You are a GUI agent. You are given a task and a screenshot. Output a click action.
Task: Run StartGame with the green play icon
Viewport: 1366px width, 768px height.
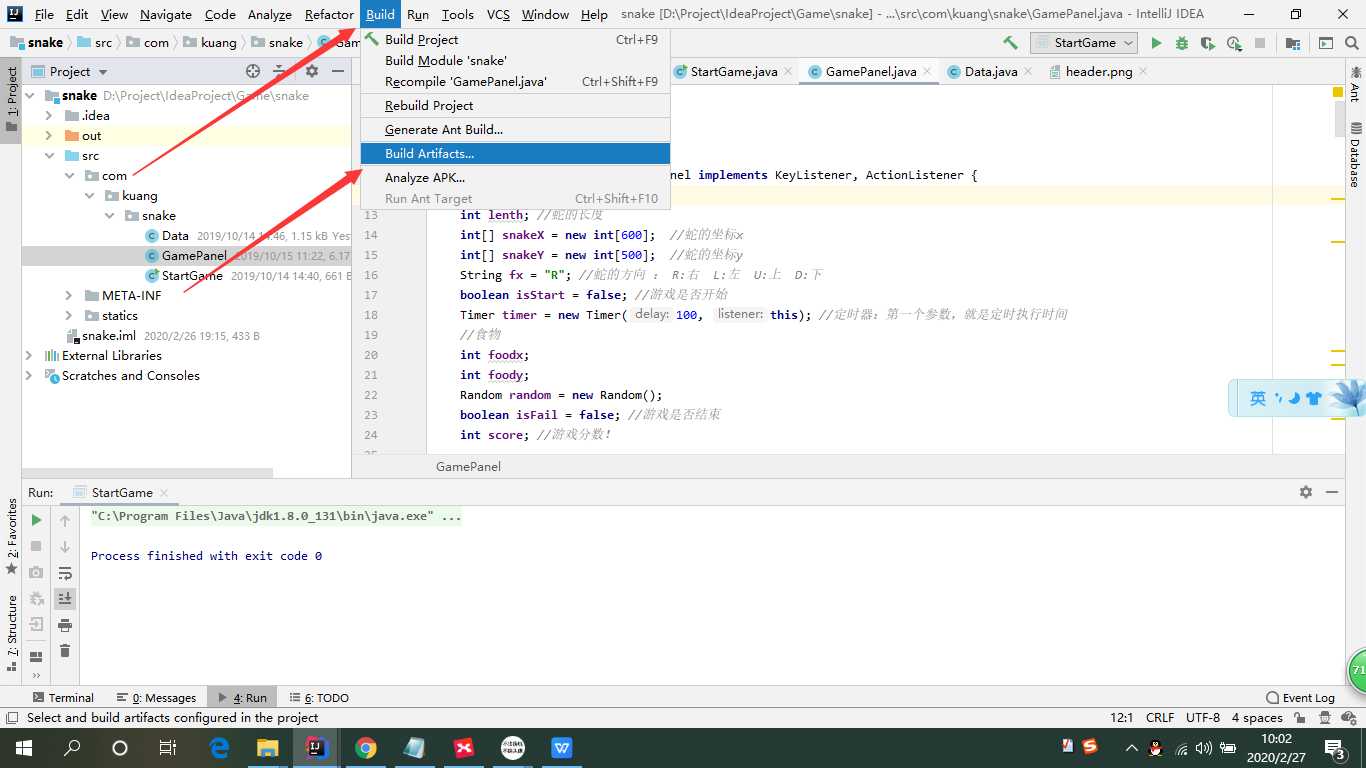click(1156, 43)
